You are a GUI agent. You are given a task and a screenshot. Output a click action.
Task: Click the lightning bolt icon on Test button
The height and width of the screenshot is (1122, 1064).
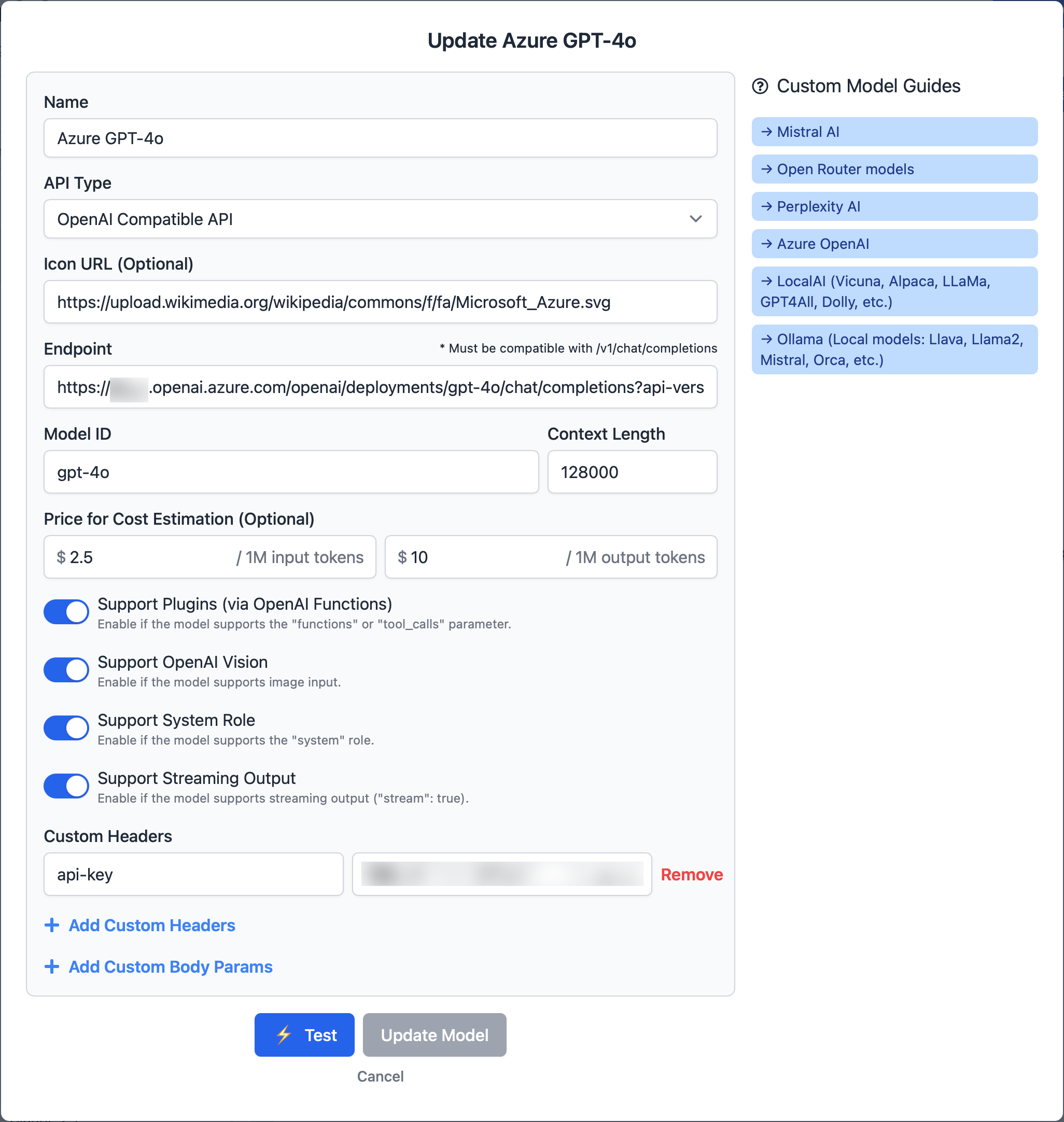point(284,1035)
